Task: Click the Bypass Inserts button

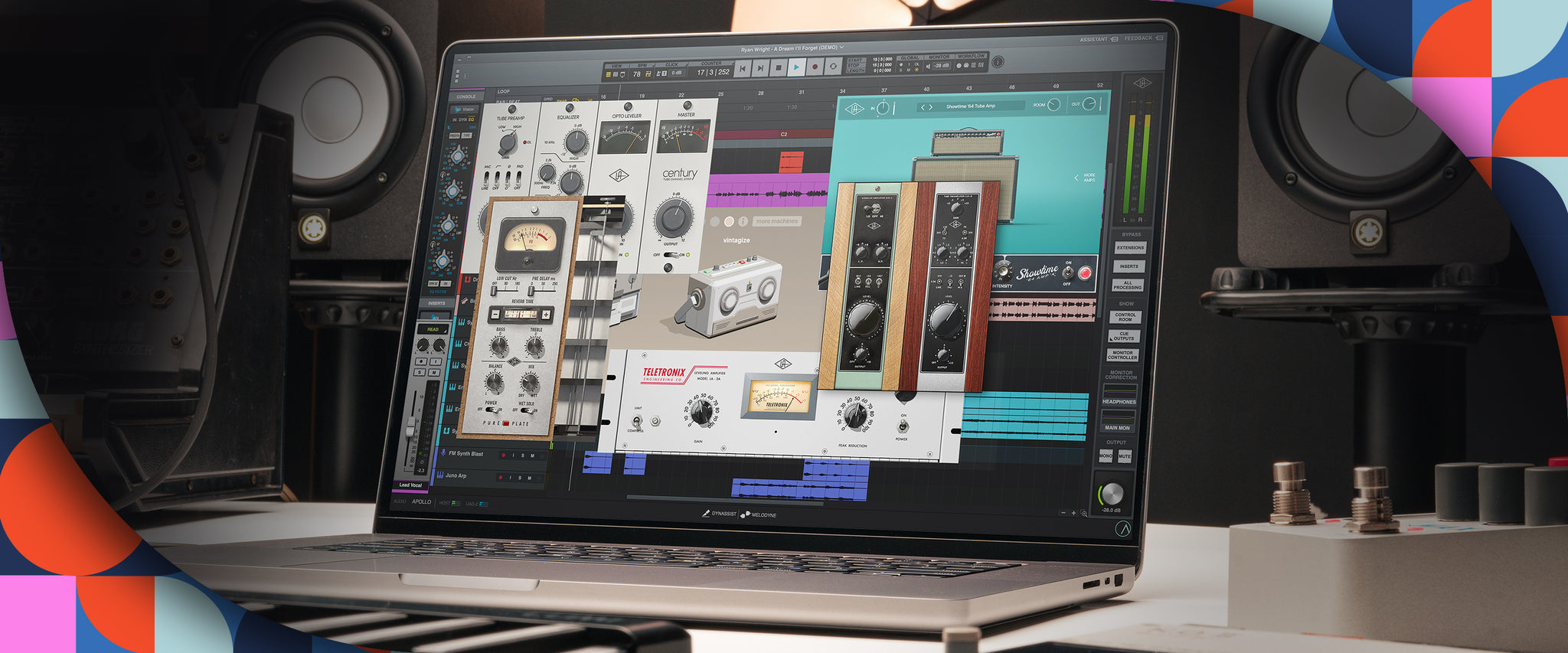Action: tap(1129, 266)
